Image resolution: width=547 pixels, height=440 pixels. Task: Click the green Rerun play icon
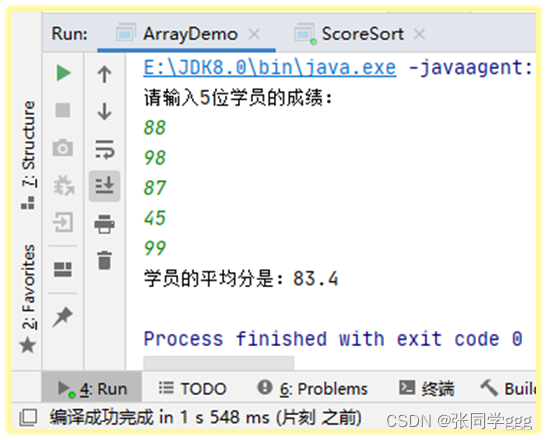(x=63, y=73)
